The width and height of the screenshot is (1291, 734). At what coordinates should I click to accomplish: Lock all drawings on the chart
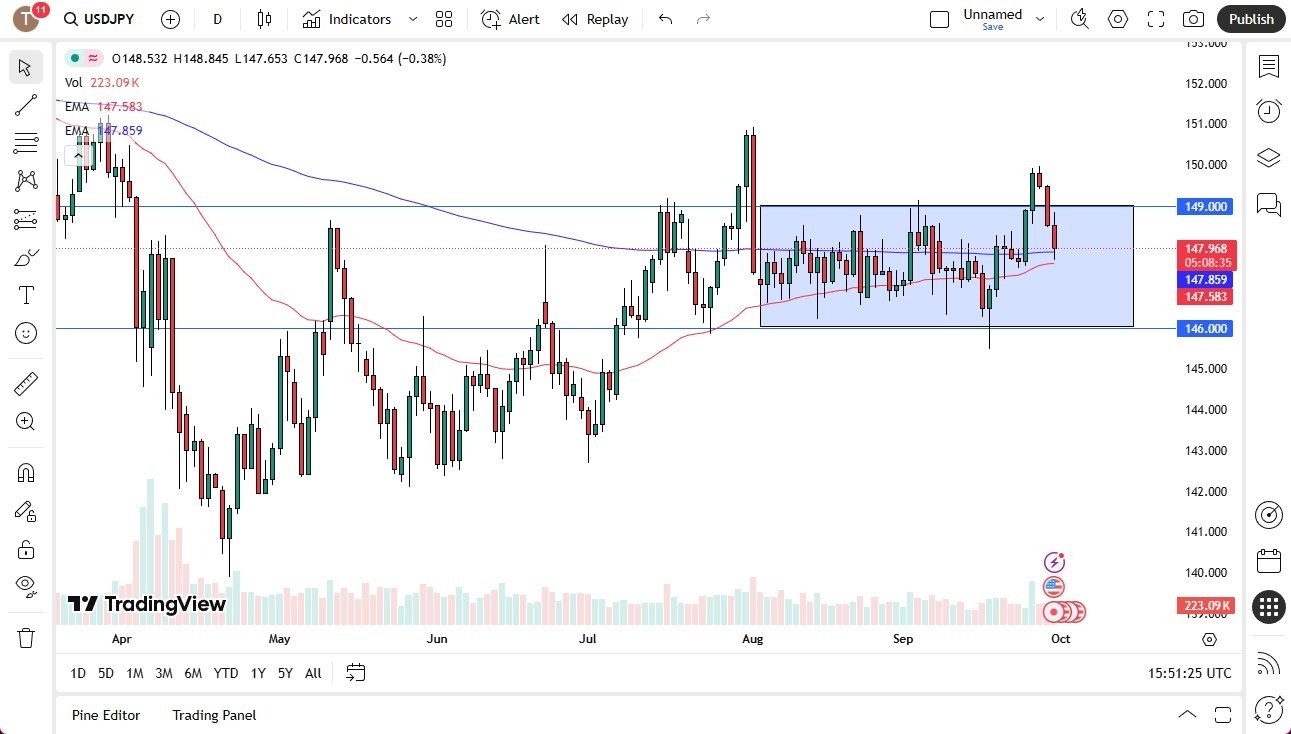click(25, 549)
